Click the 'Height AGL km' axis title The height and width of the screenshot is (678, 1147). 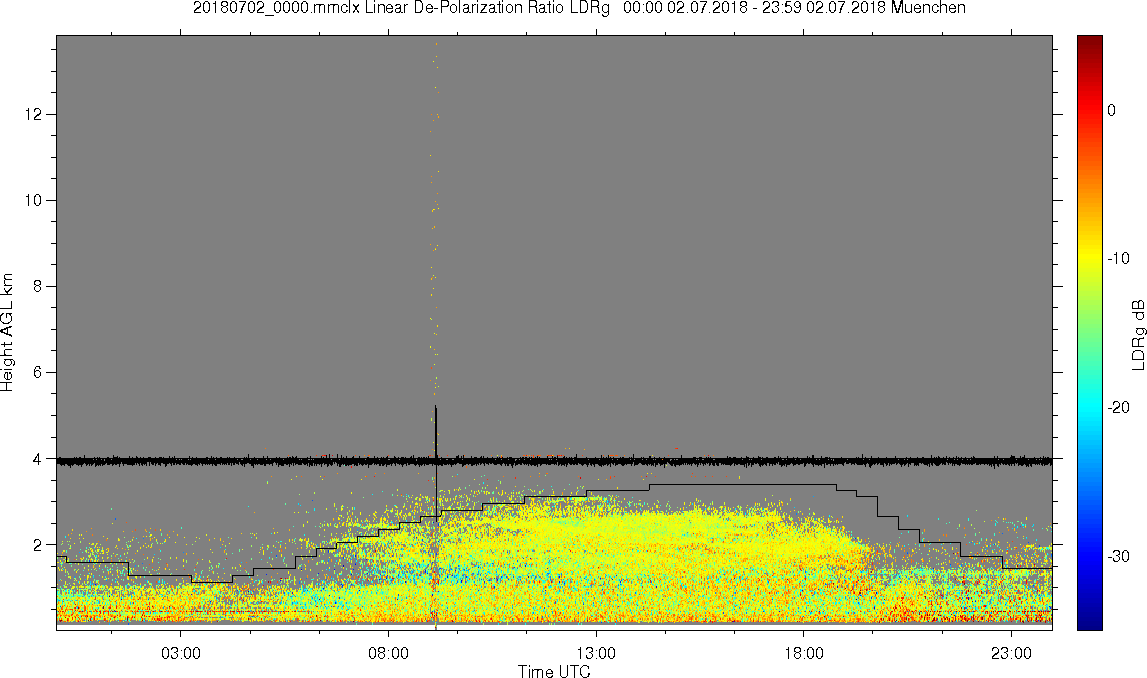point(8,333)
